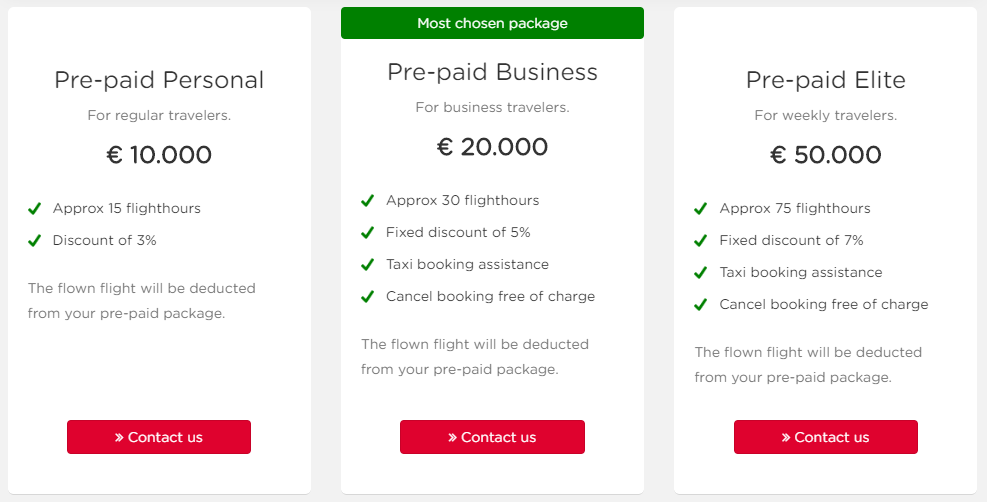The image size is (987, 502).
Task: Select the Pre-paid Personal heading
Action: pos(159,81)
